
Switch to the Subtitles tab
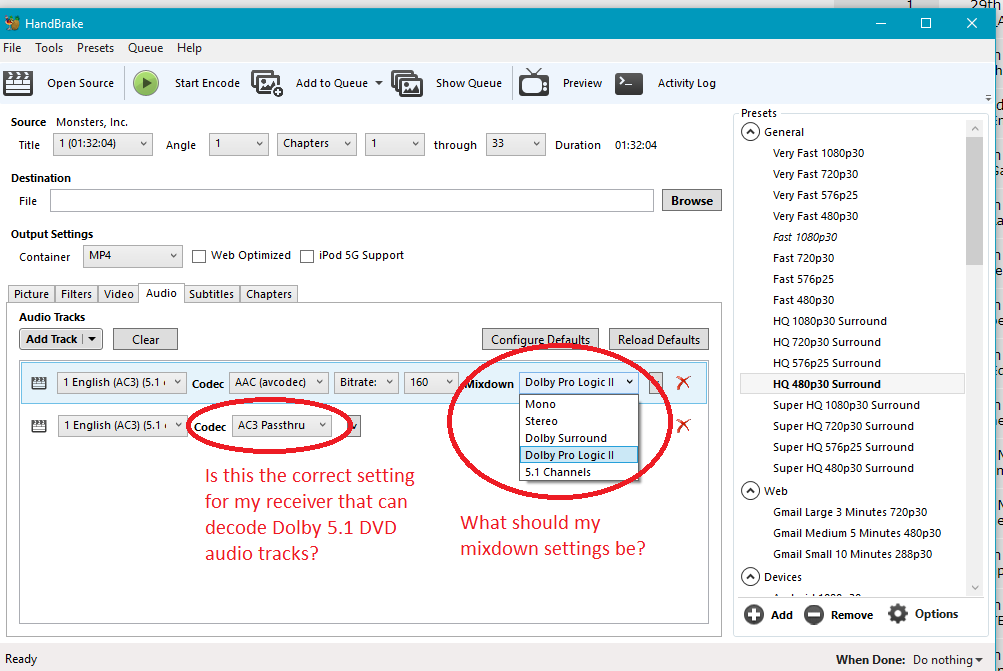[211, 294]
